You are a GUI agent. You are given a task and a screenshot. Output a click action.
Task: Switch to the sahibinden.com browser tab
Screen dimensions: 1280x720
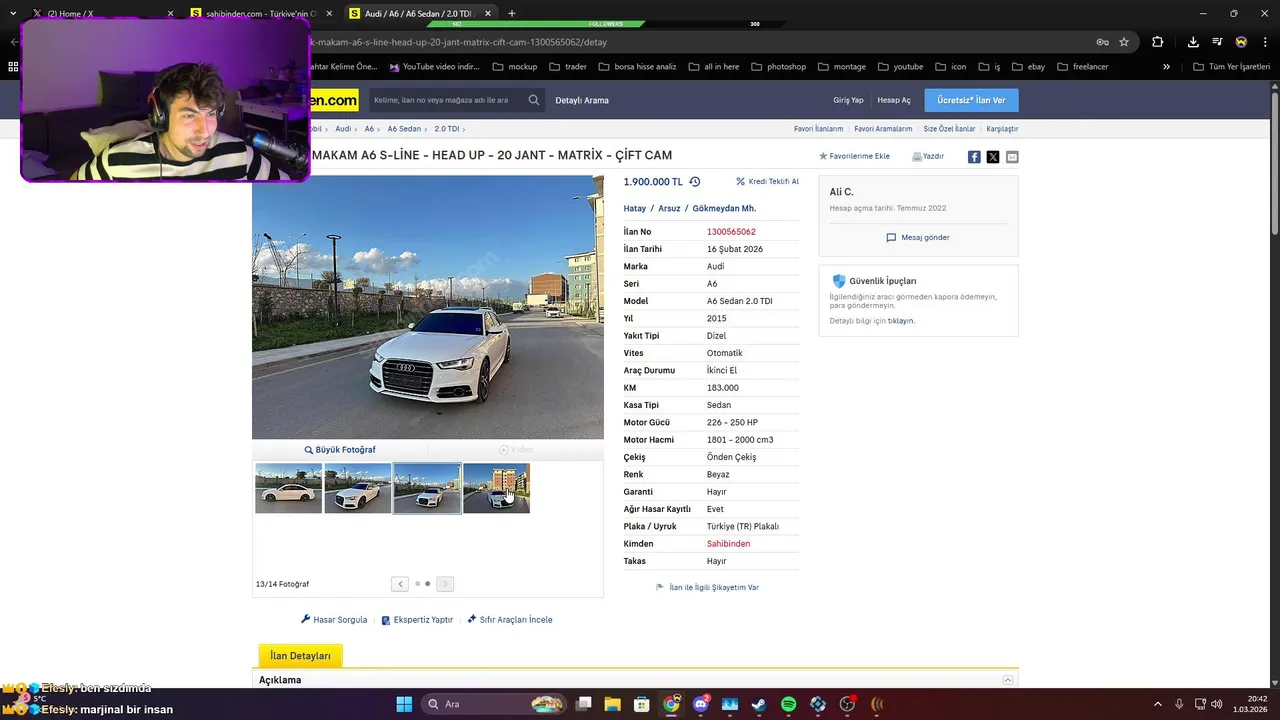(x=260, y=14)
